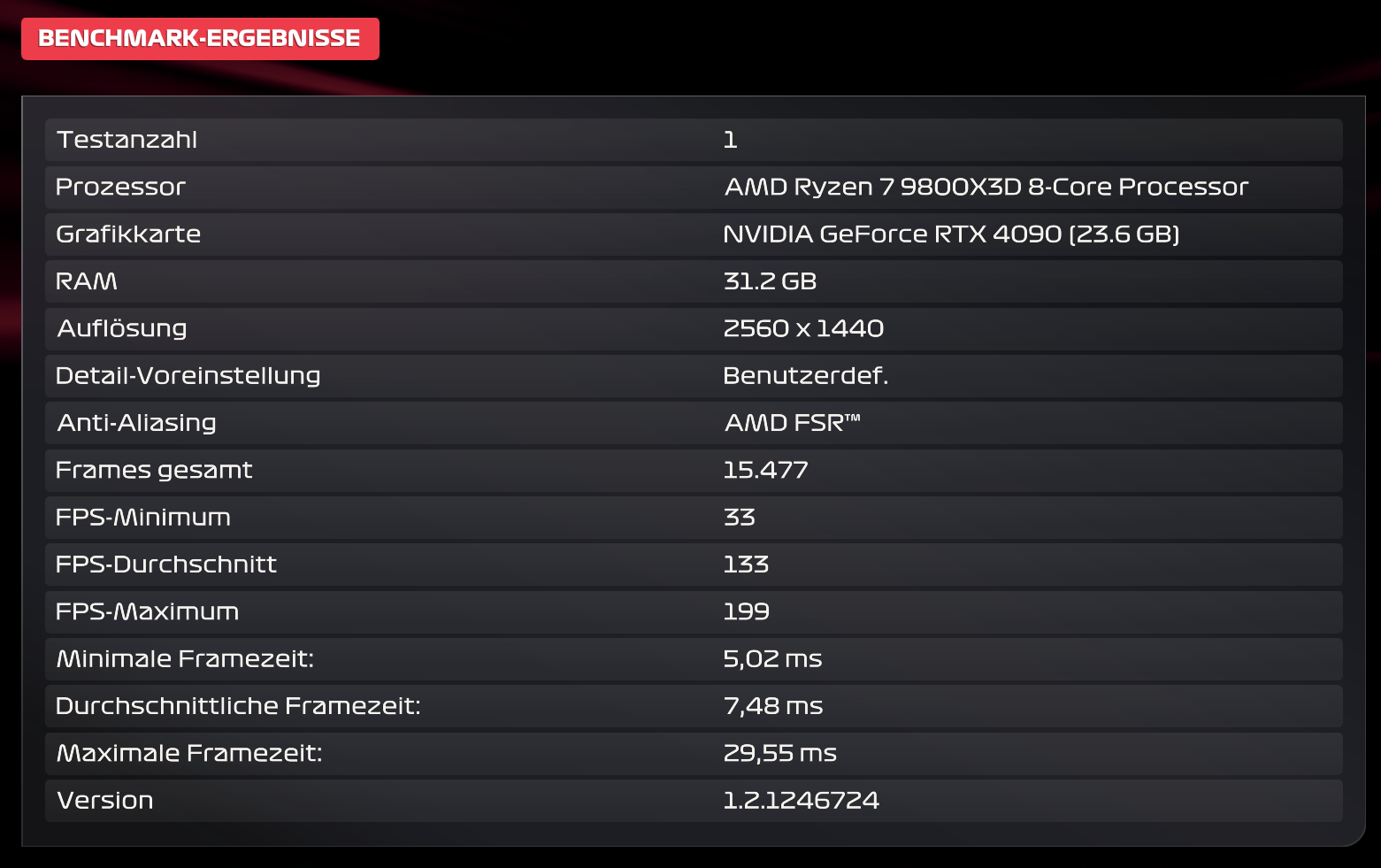Click the FPS-Maximum value 199
Screen dimensions: 1381x868
pos(746,611)
